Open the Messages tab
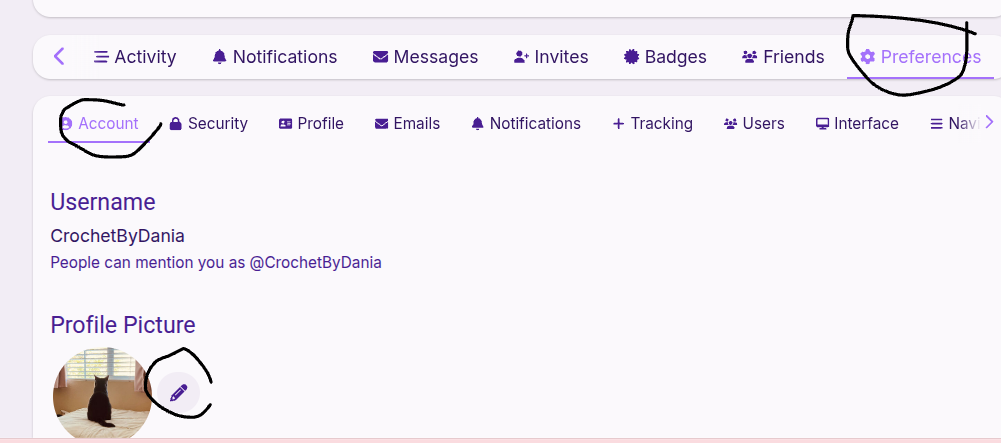This screenshot has width=1001, height=443. coord(425,57)
